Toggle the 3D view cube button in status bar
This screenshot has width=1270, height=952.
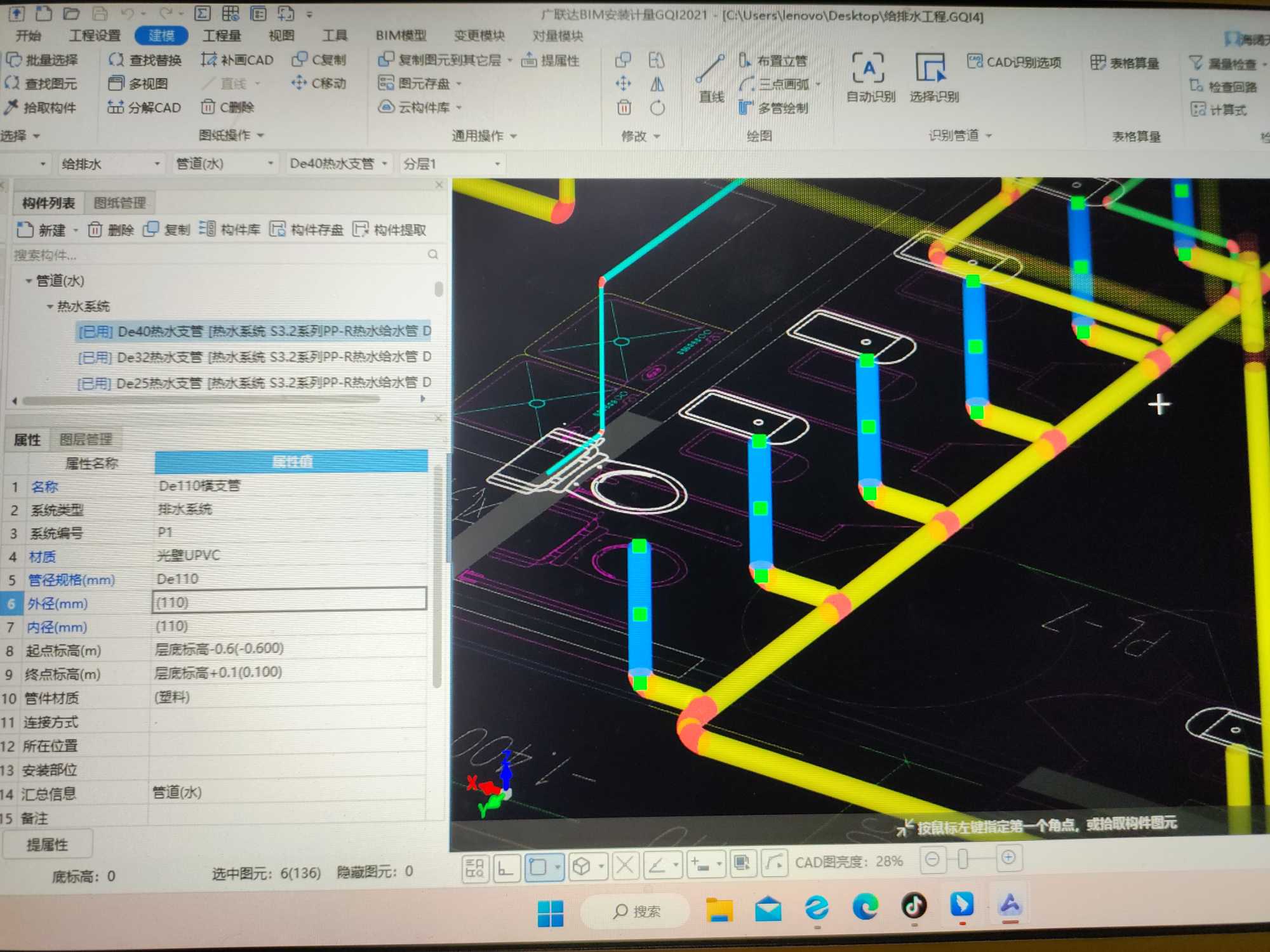coord(582,866)
